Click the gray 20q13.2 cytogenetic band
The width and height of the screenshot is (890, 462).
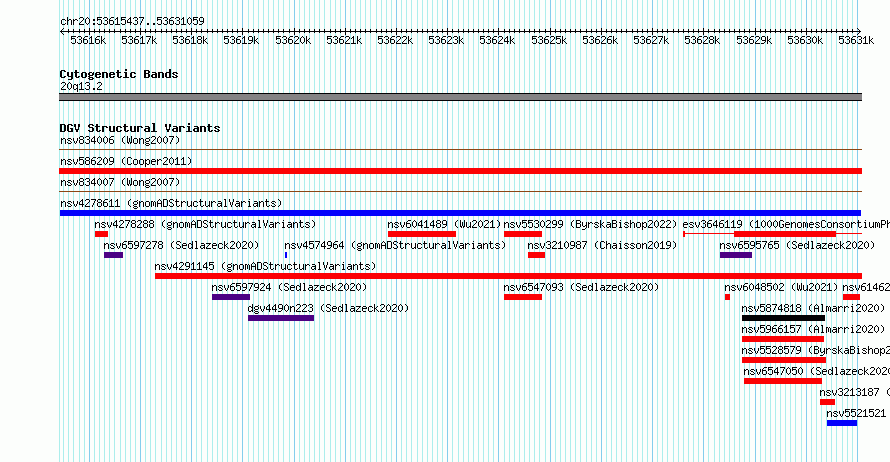click(460, 97)
